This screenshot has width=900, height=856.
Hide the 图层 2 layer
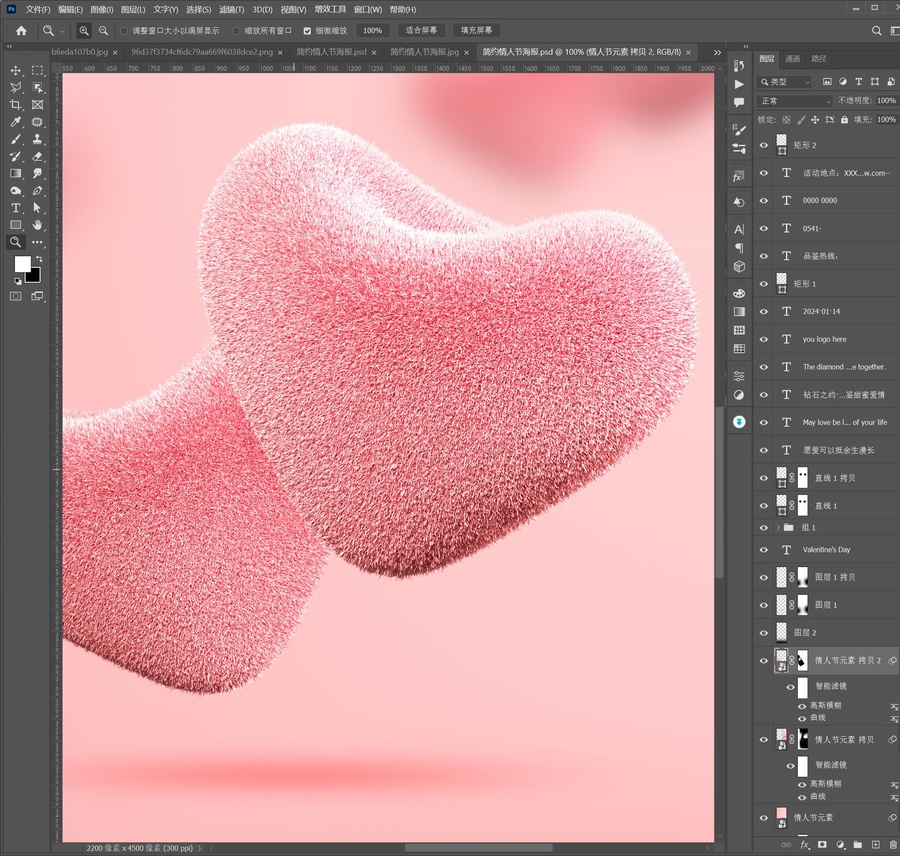764,633
